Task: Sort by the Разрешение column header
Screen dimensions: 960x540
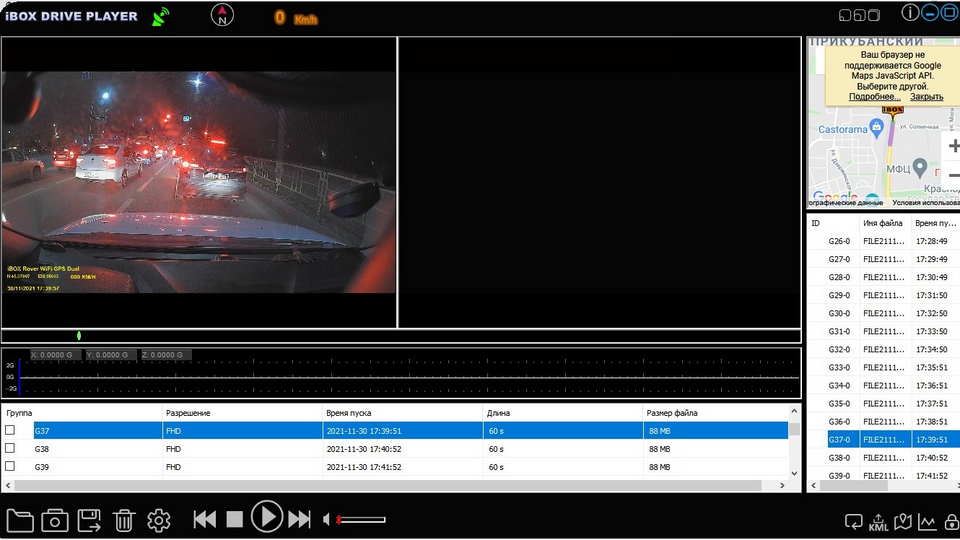Action: (242, 413)
